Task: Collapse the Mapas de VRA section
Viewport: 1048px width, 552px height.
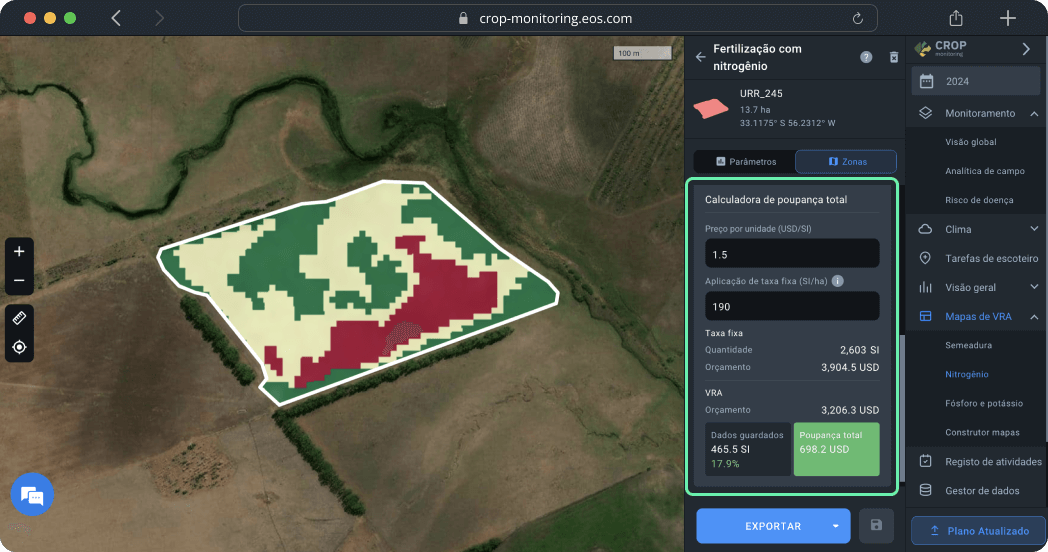Action: (x=1034, y=316)
